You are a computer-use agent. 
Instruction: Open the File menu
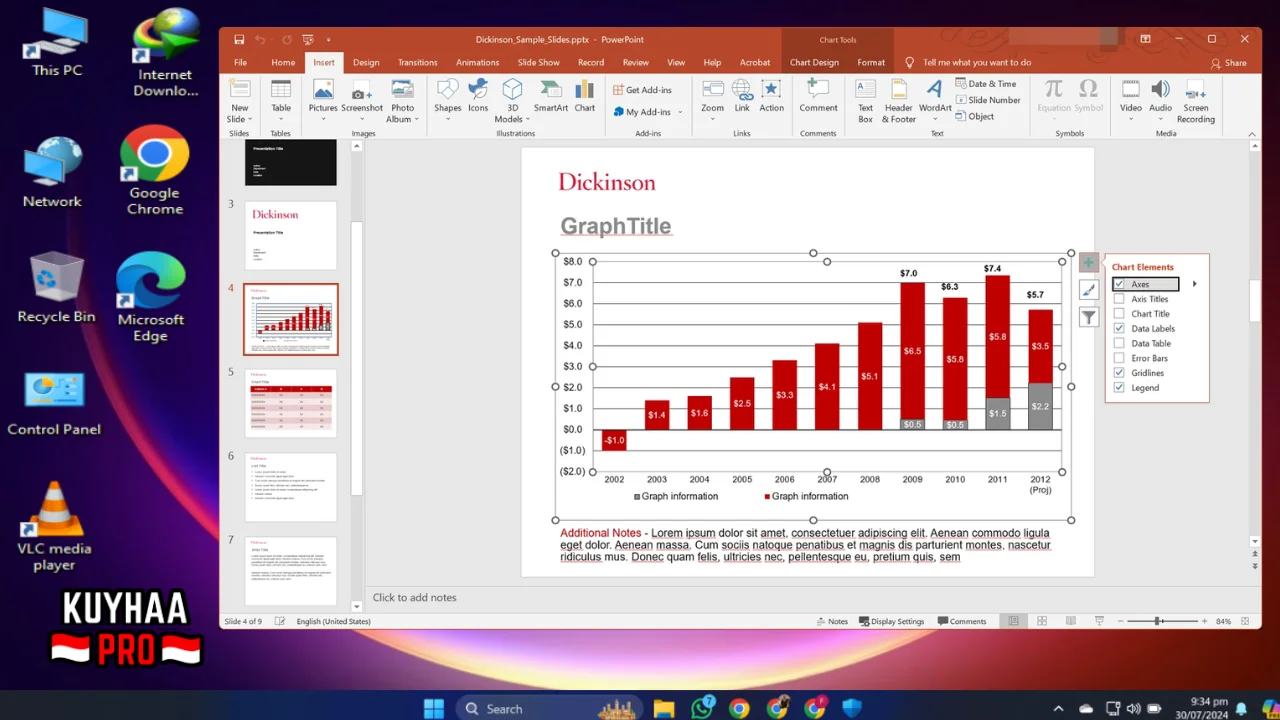pos(240,62)
